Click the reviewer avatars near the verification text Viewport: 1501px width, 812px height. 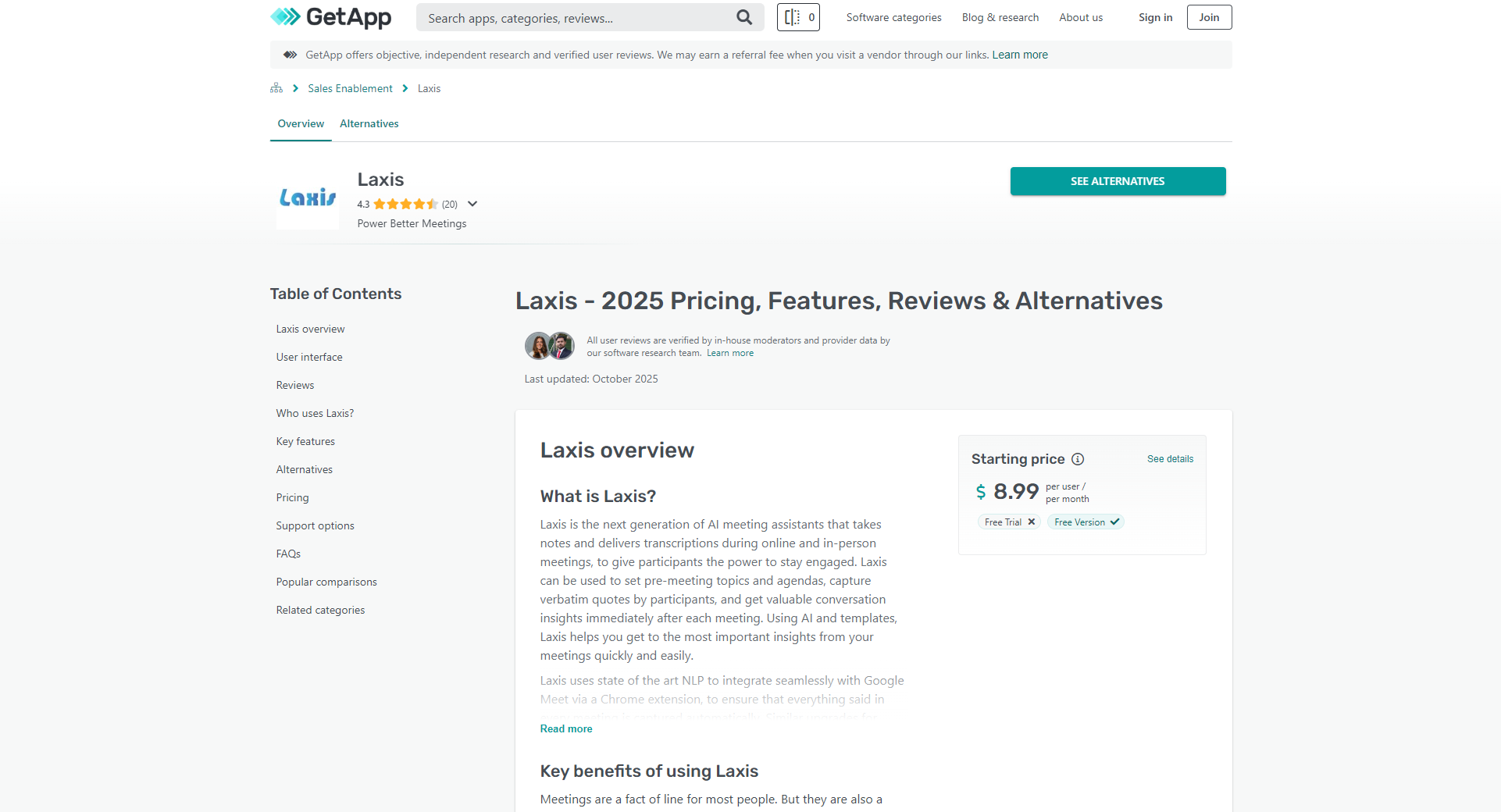coord(549,346)
